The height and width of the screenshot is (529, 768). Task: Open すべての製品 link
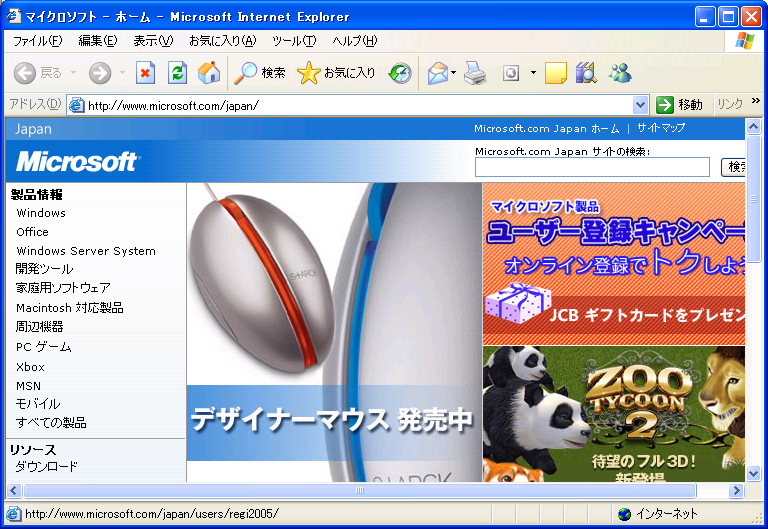[x=51, y=423]
